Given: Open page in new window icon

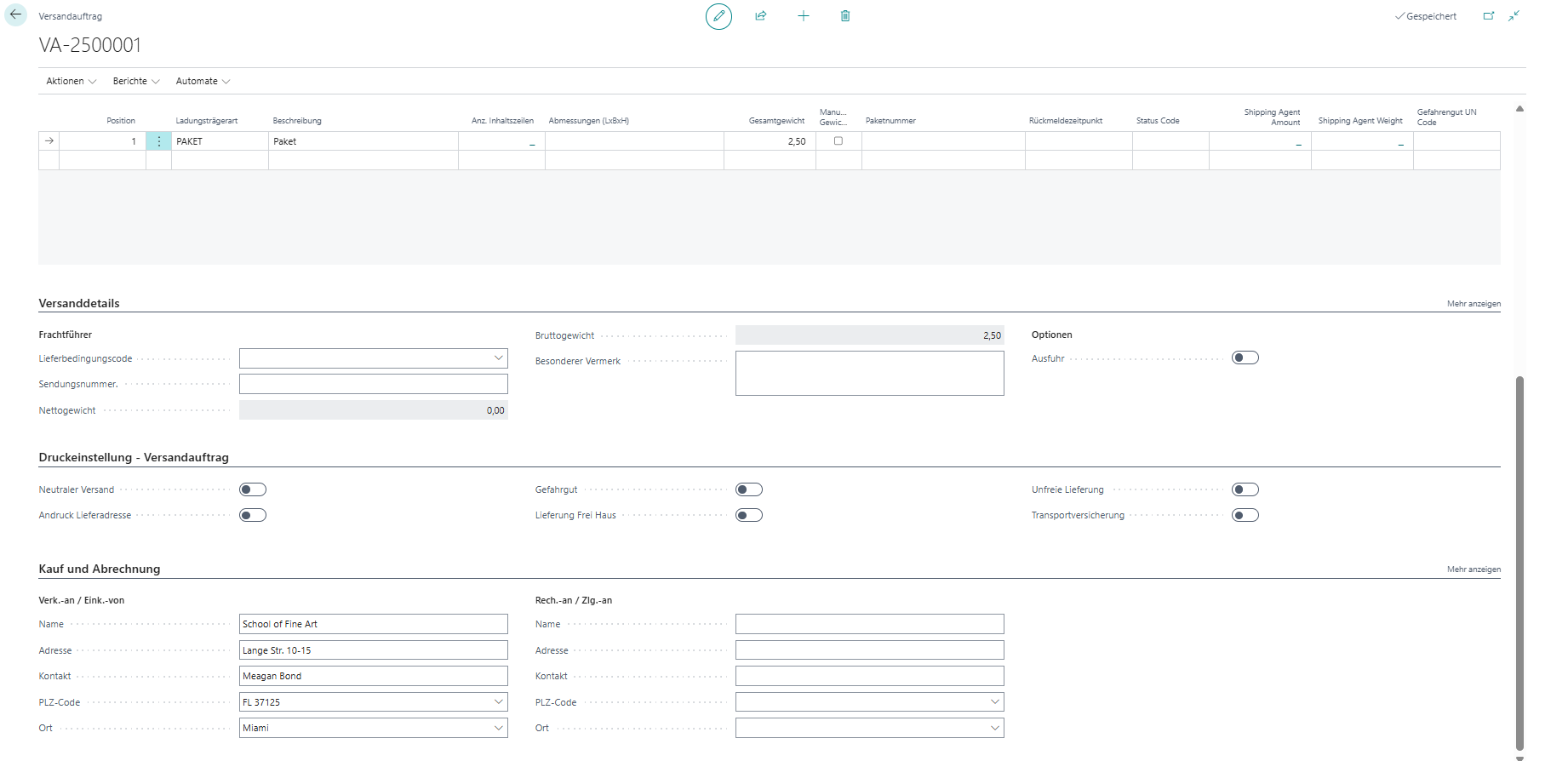Looking at the screenshot, I should click(1489, 16).
